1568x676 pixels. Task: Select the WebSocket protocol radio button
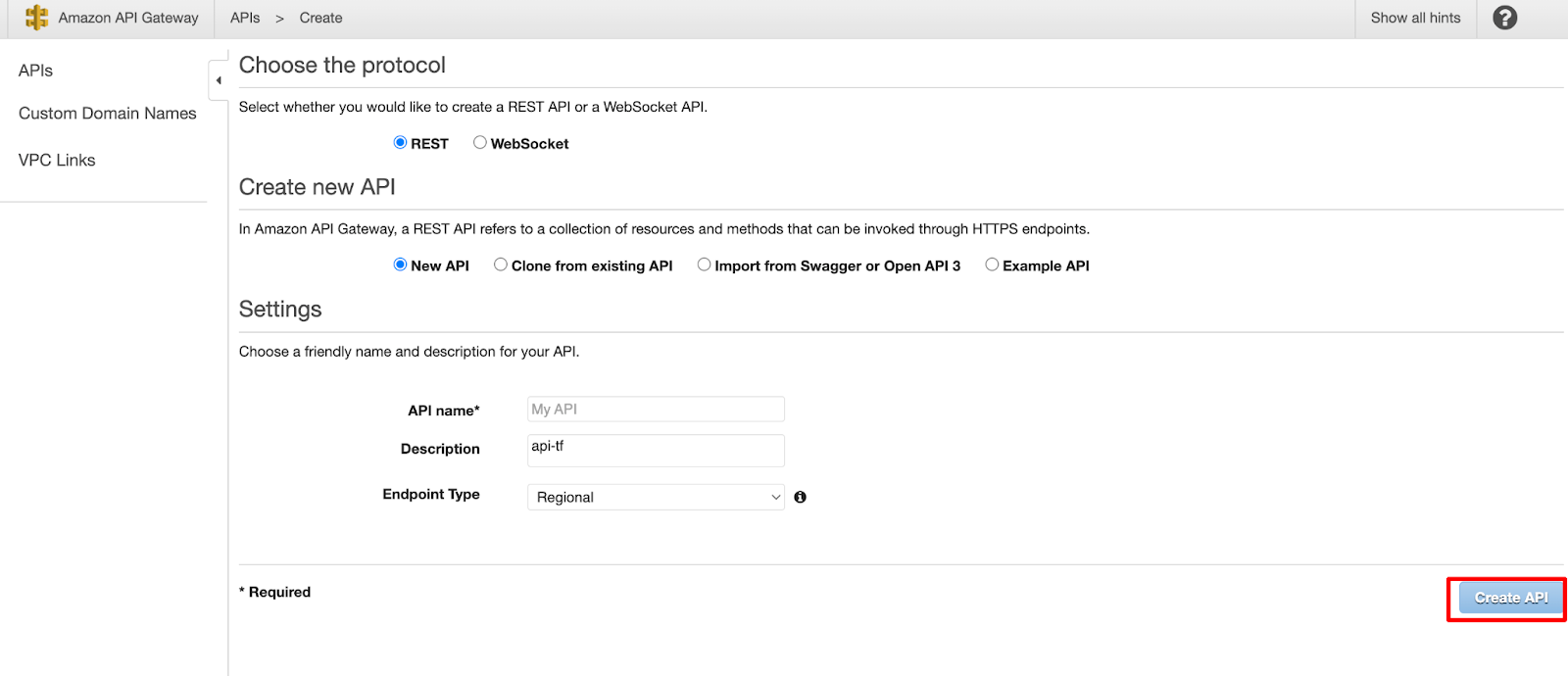(480, 142)
